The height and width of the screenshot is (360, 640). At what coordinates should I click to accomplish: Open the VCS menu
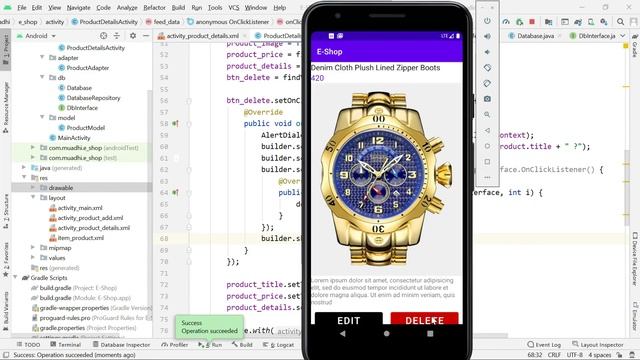tap(233, 7)
